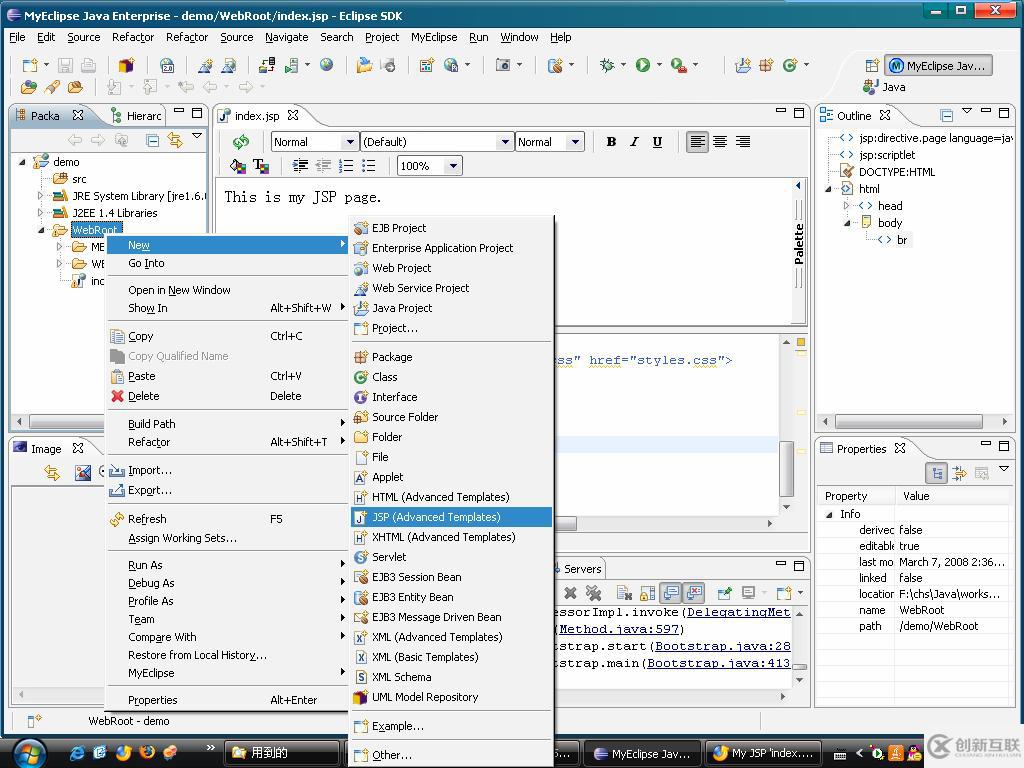Collapse the demo project tree node
The height and width of the screenshot is (768, 1024).
pyautogui.click(x=23, y=162)
